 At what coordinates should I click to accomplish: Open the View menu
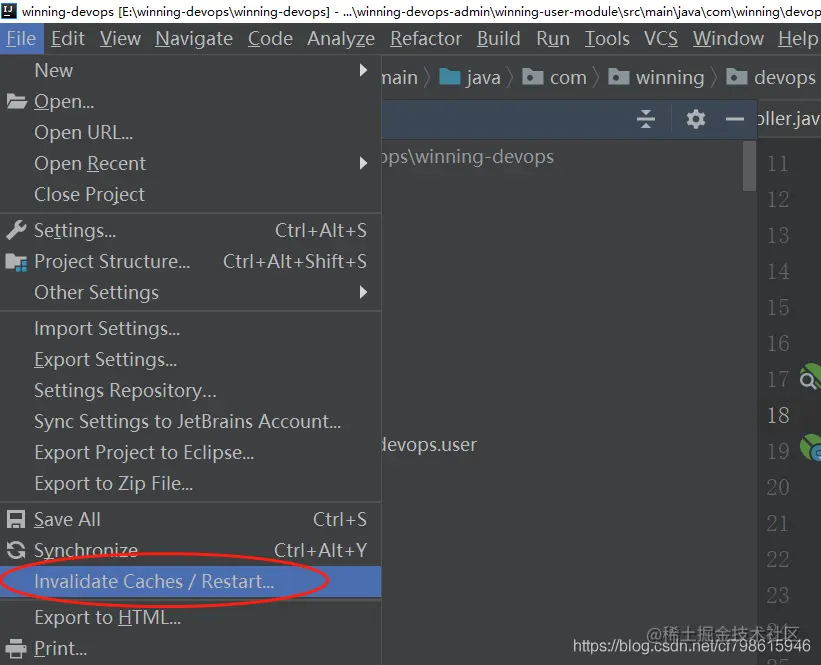120,39
